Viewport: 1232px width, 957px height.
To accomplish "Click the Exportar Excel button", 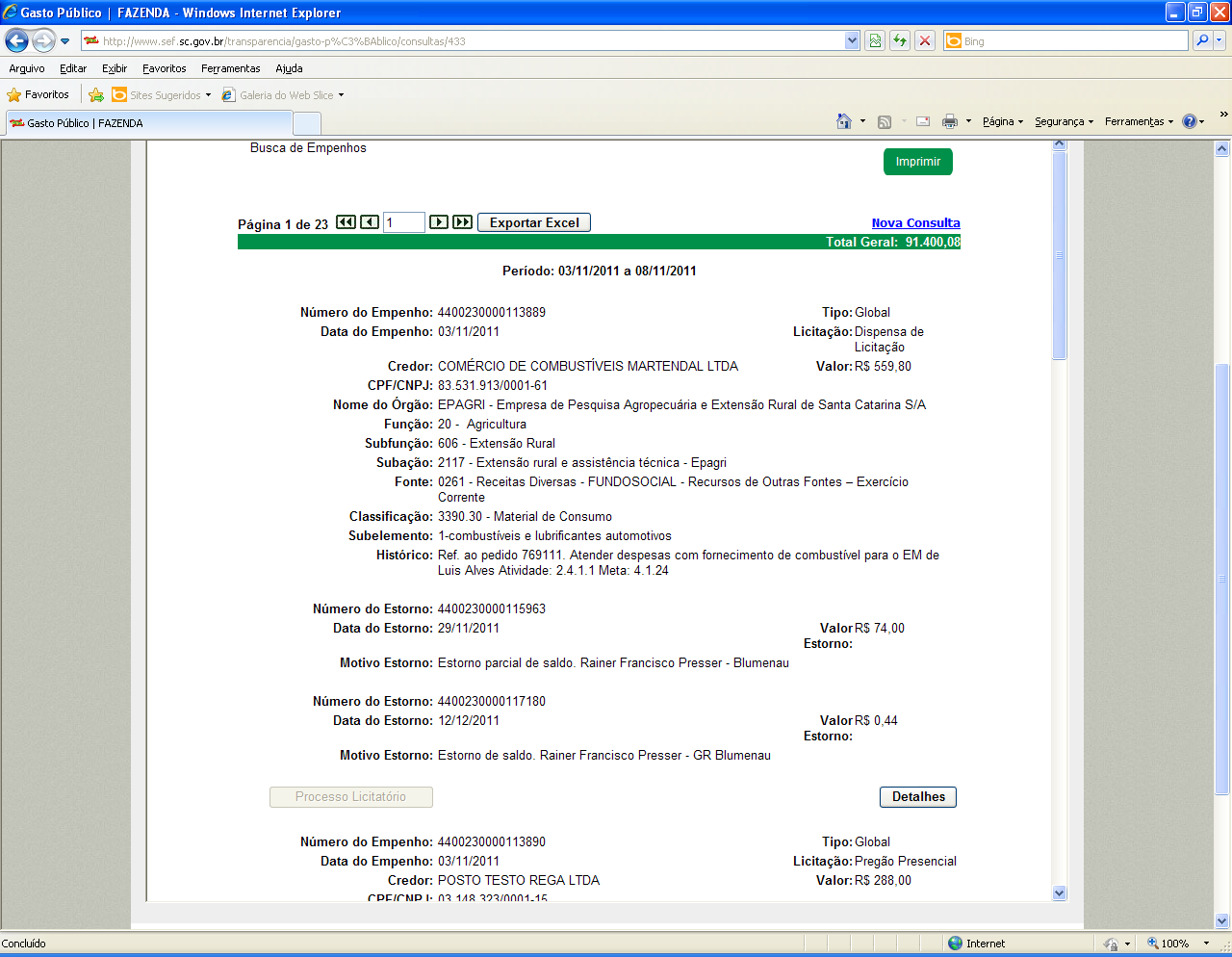I will pos(534,222).
